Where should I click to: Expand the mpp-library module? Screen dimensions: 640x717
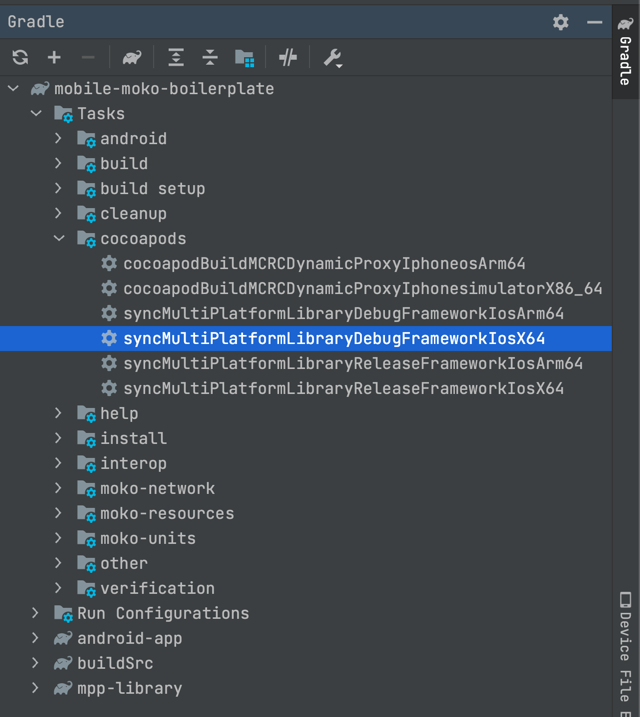(x=35, y=688)
